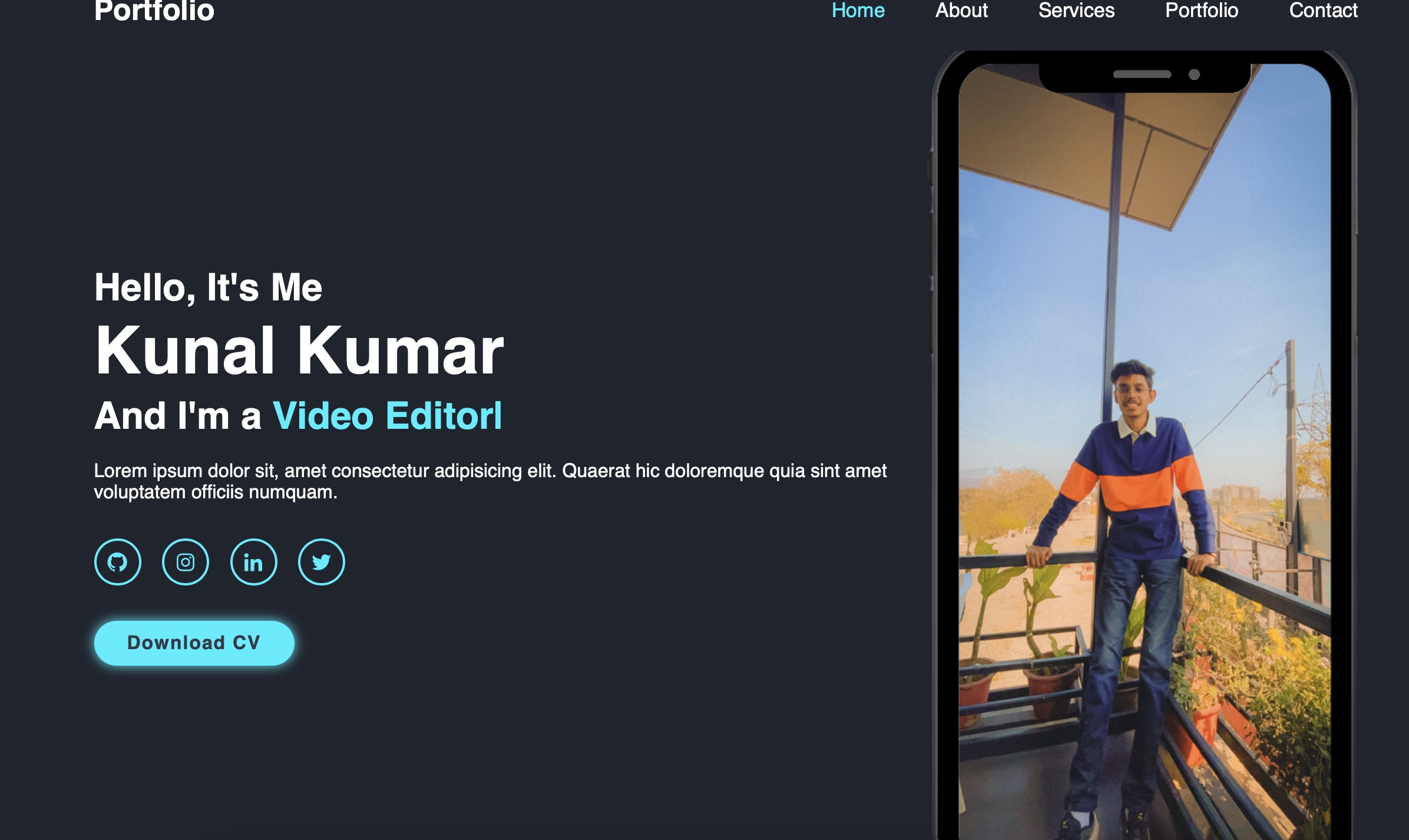Click the Portfolio logo at top left
1409x840 pixels.
pyautogui.click(x=154, y=11)
